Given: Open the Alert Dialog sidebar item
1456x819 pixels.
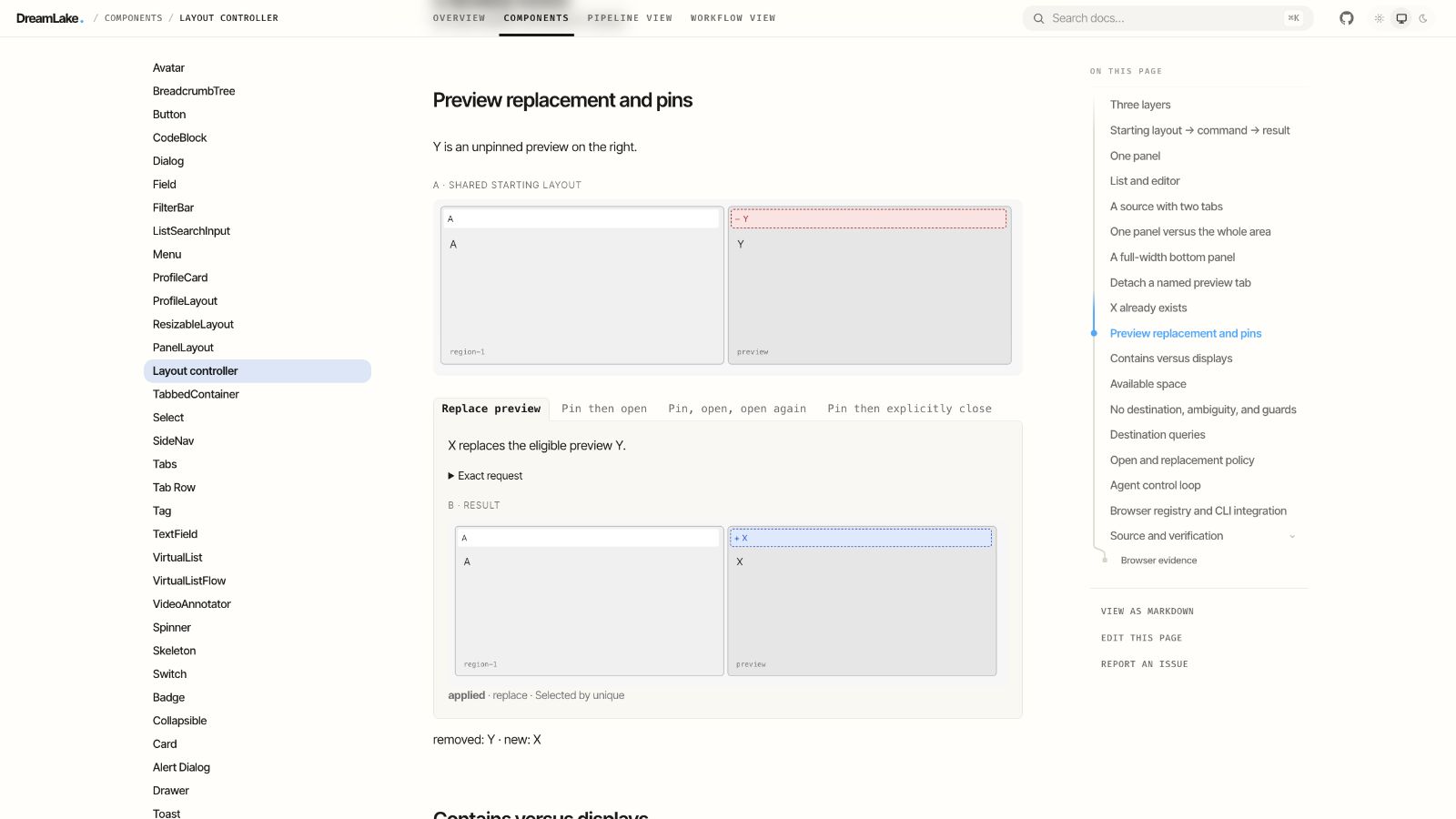Looking at the screenshot, I should click(181, 767).
